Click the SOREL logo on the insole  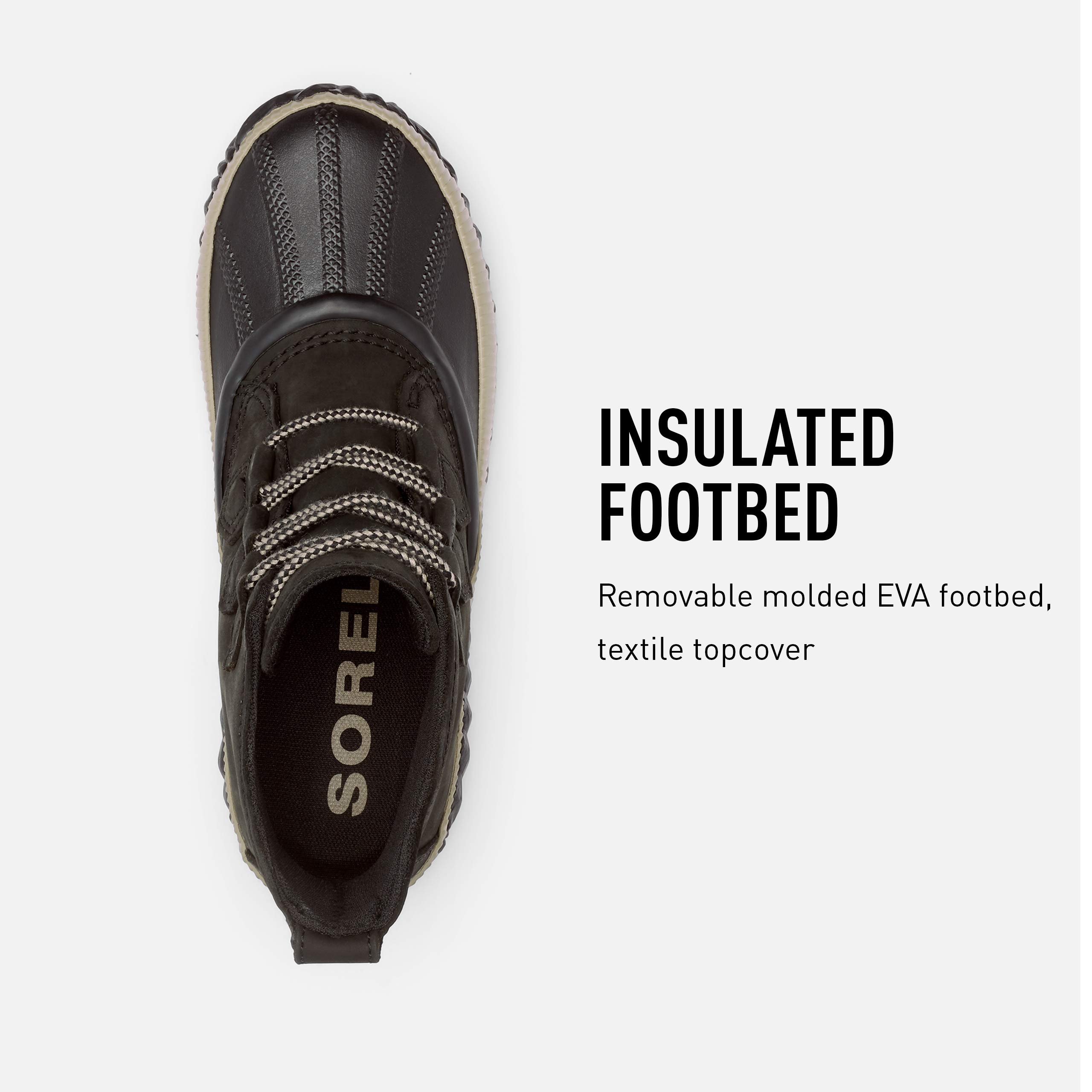[x=351, y=696]
